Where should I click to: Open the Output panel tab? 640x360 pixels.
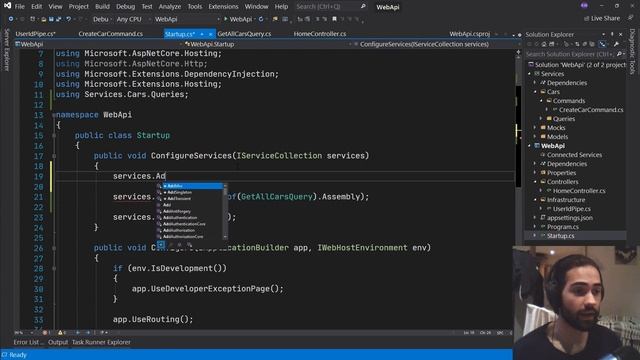click(58, 342)
